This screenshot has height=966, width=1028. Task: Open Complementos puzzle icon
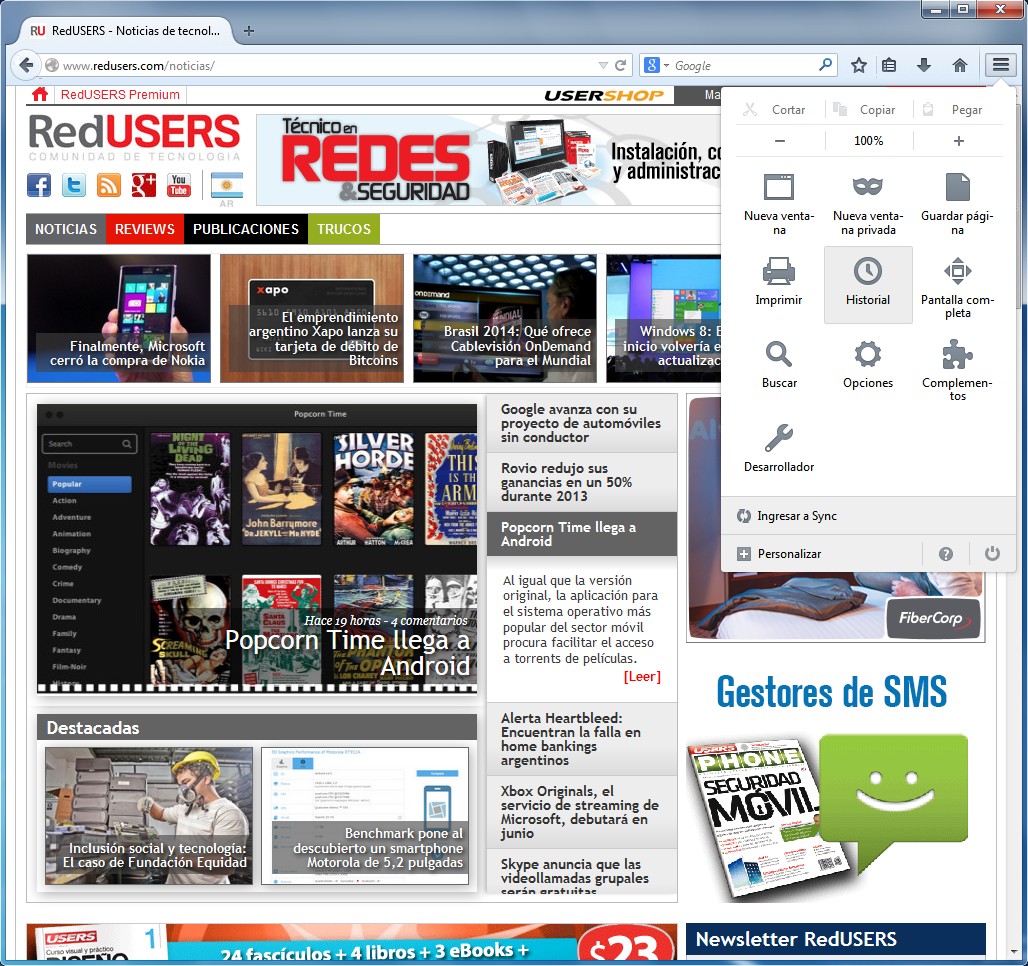coord(957,355)
